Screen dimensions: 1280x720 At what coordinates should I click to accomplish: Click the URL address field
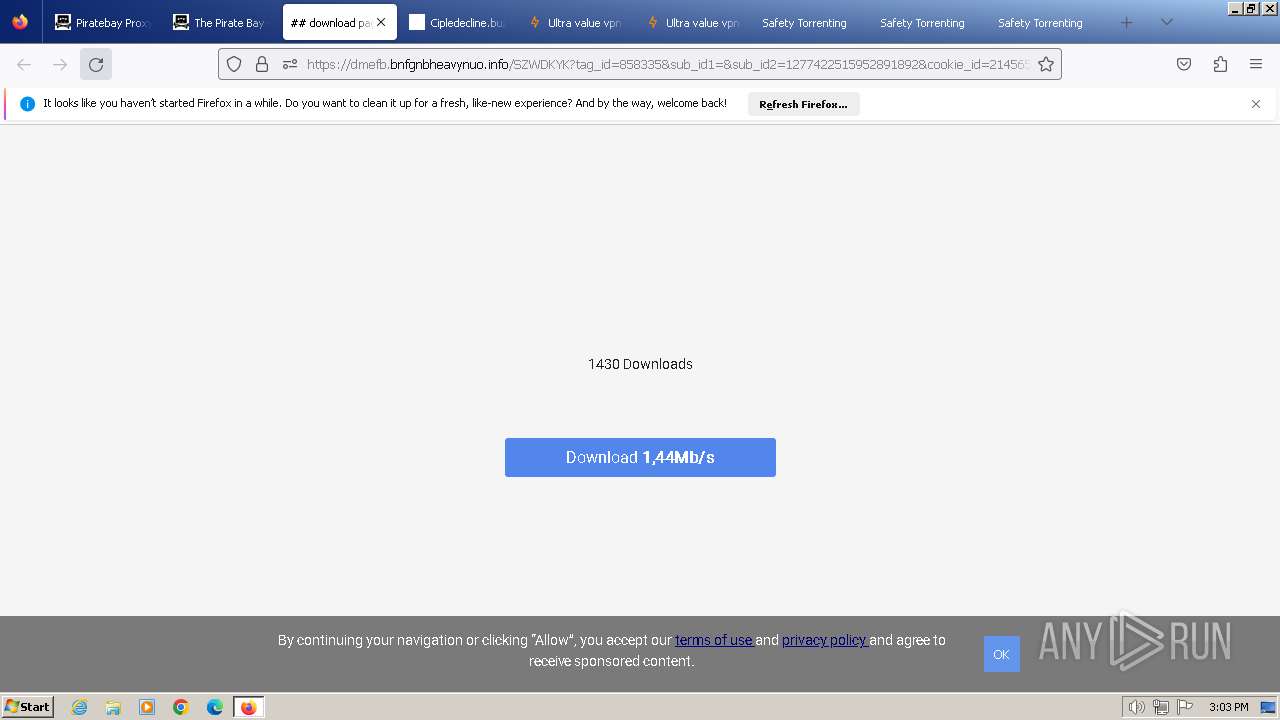tap(668, 64)
